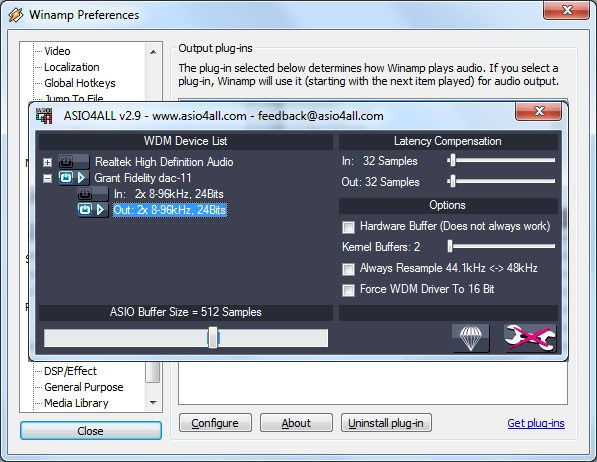Select Realtek High Definition Audio in device list
The width and height of the screenshot is (597, 462).
pyautogui.click(x=164, y=162)
